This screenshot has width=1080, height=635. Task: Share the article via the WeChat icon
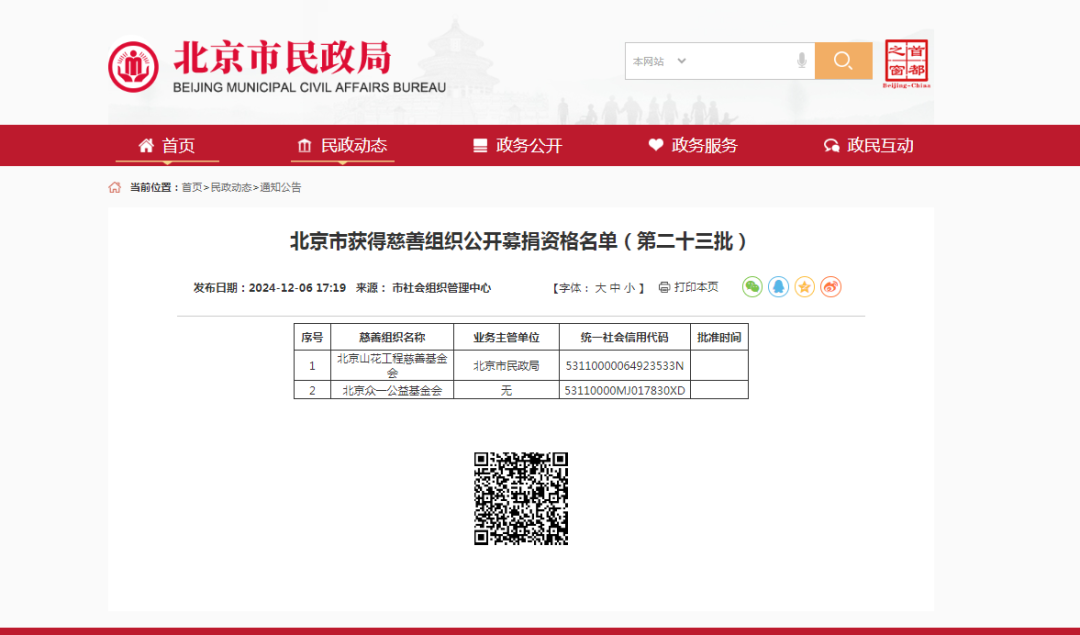(x=752, y=287)
